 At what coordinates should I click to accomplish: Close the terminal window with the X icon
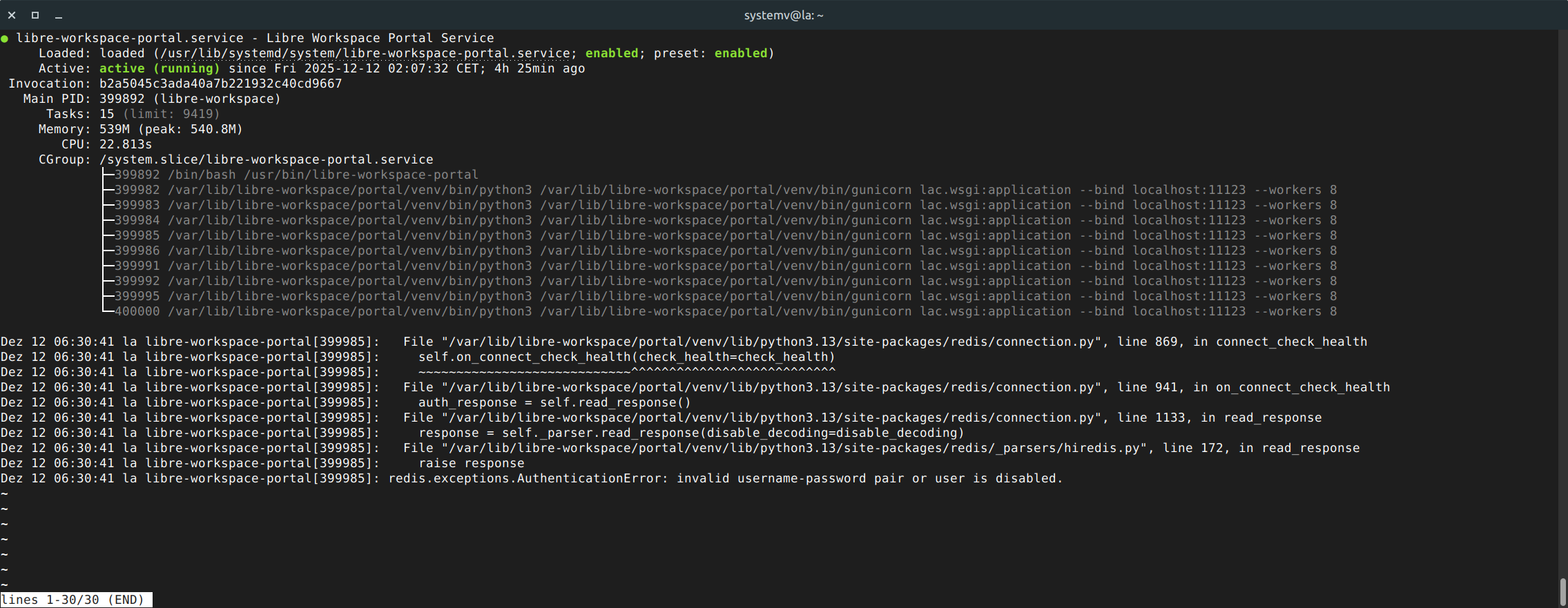(12, 15)
